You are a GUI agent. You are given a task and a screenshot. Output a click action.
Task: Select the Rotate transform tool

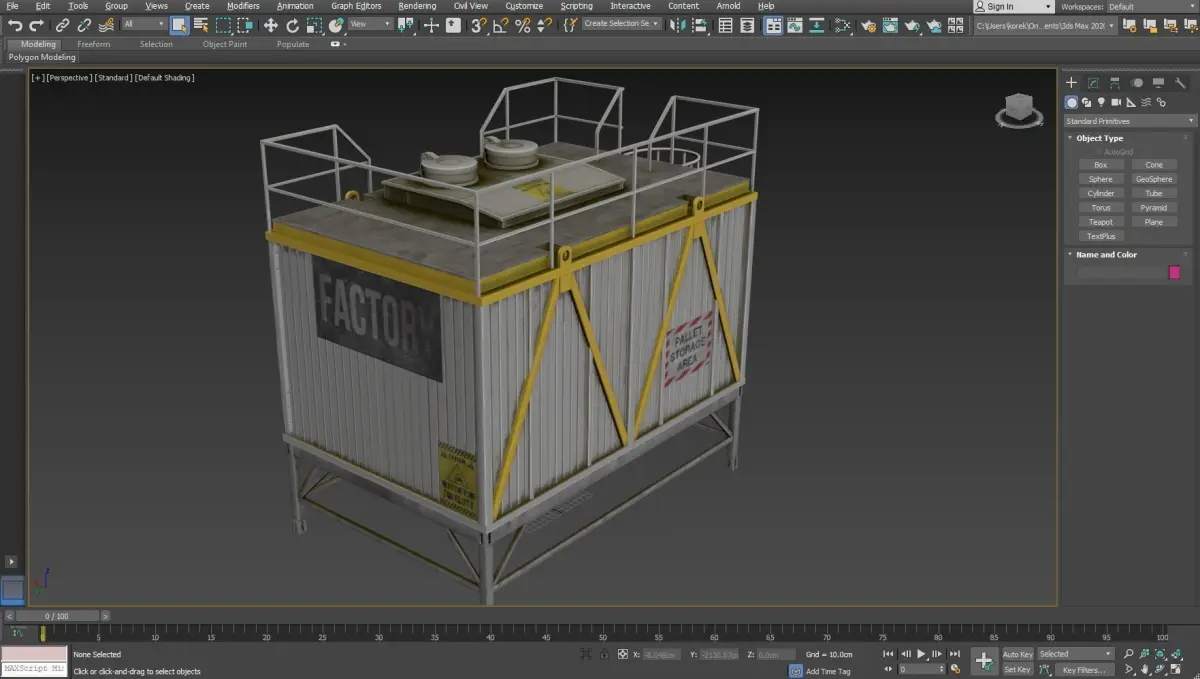[292, 25]
